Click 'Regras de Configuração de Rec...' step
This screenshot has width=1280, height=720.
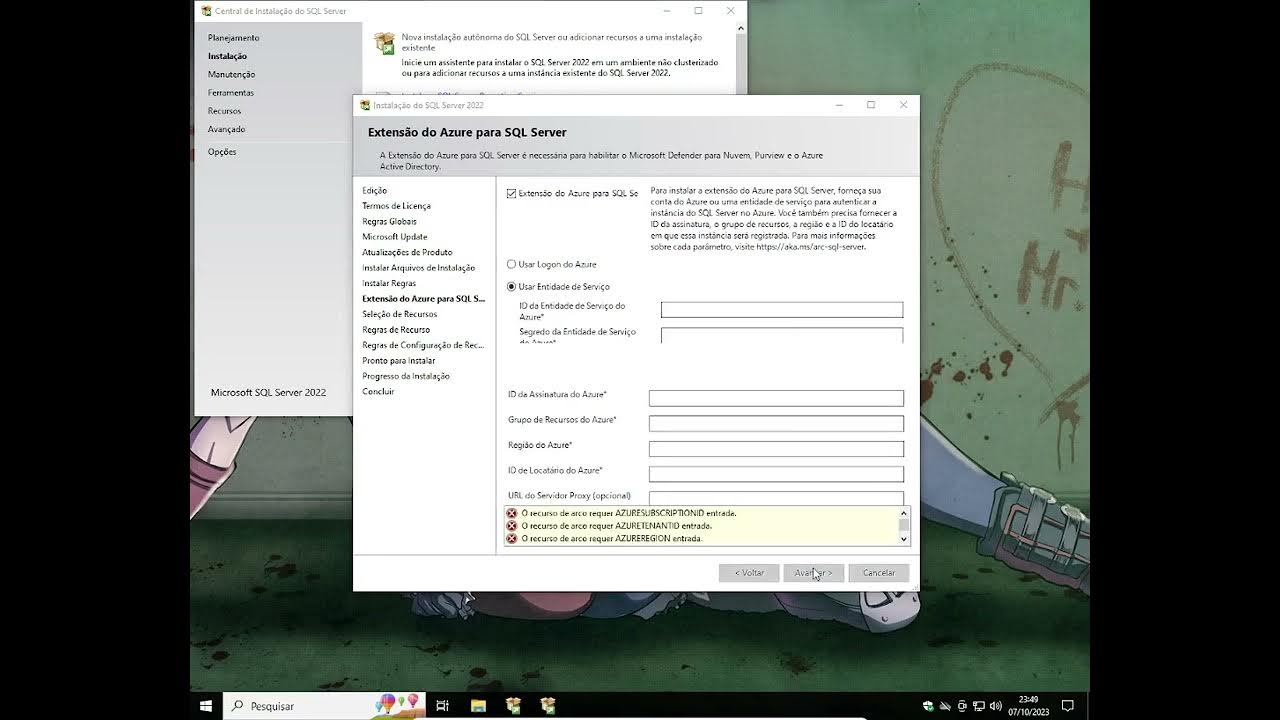point(423,345)
